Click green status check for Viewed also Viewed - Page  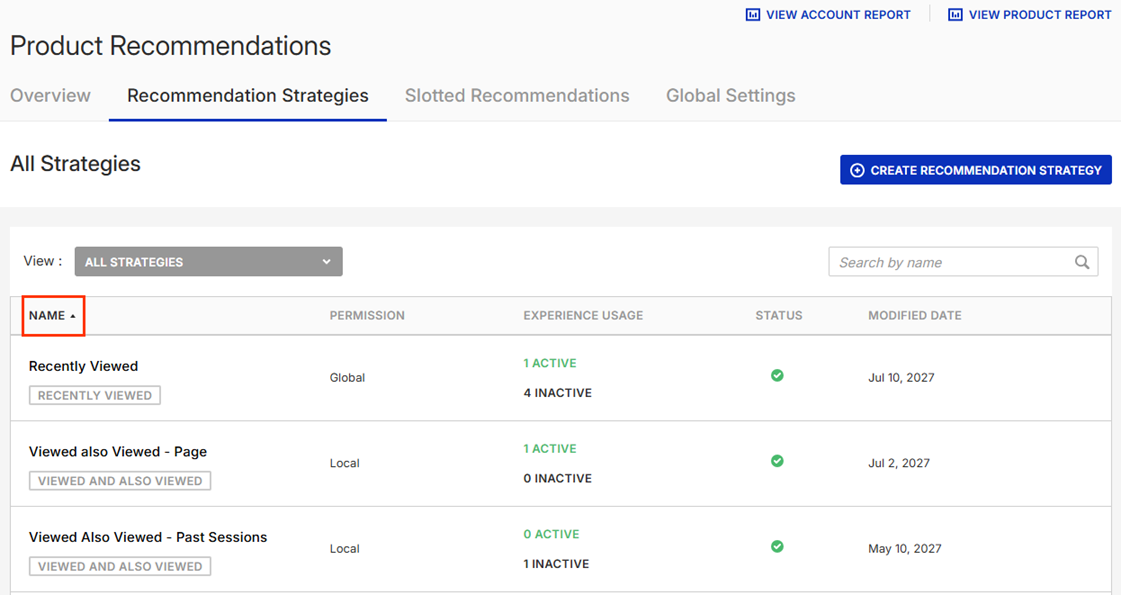[777, 461]
